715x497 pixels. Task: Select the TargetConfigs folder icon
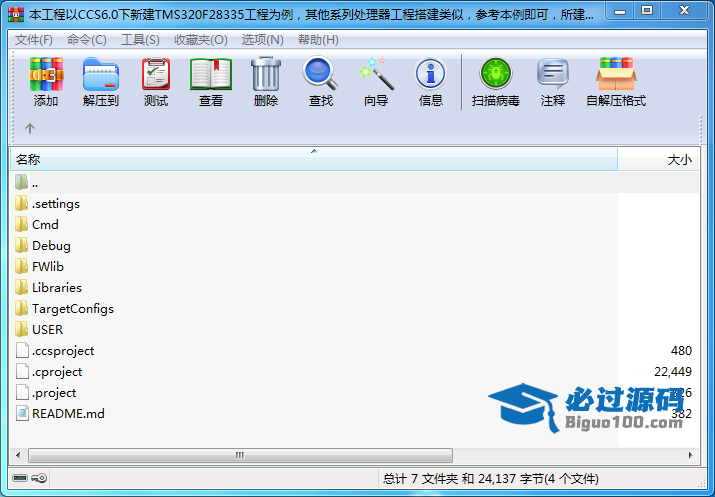pyautogui.click(x=21, y=308)
